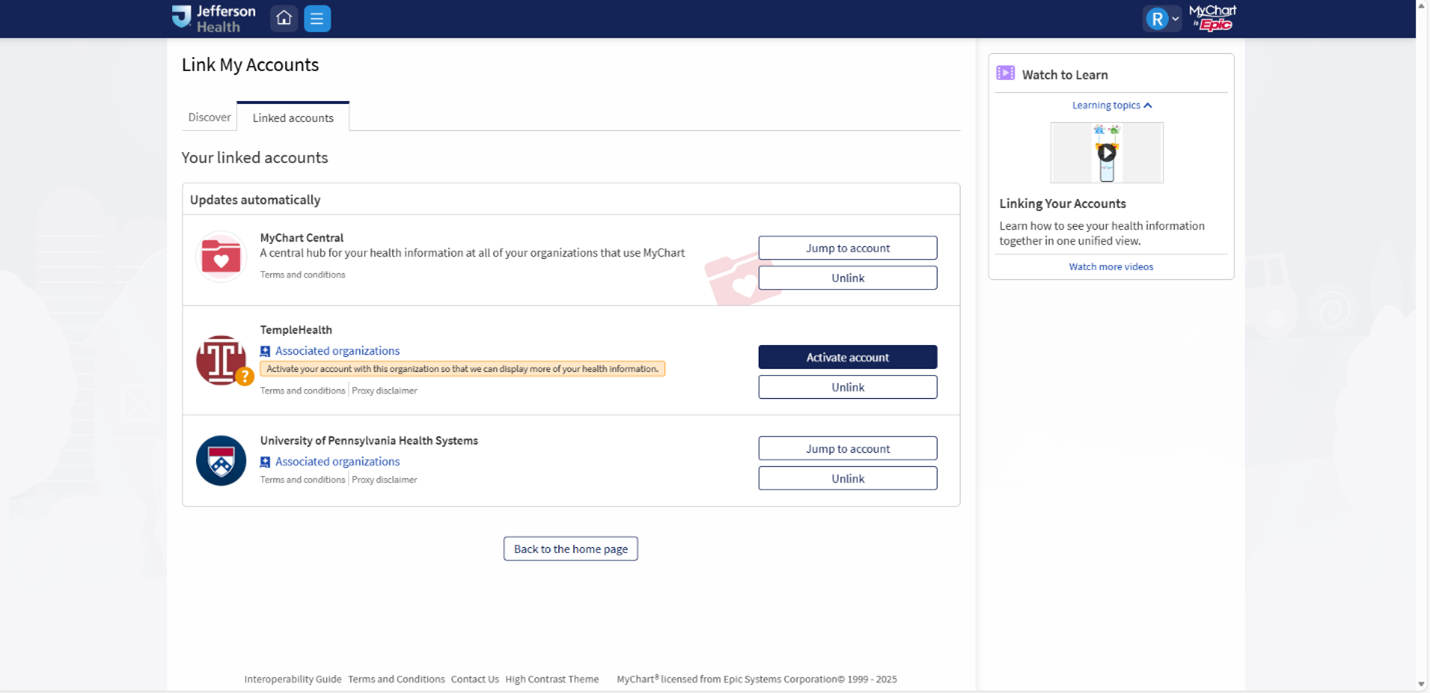
Task: Switch to the Discover tab
Action: [209, 117]
